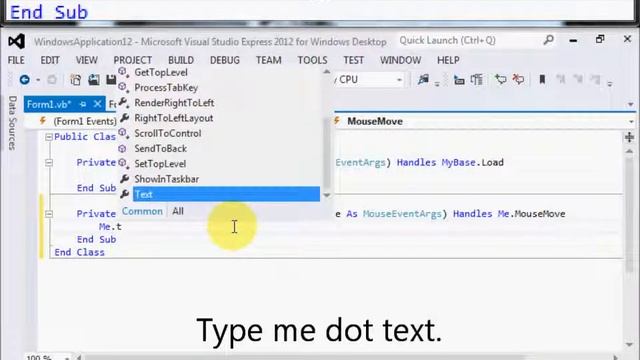Open the Data Sources side panel
Viewport: 640px width, 360px height.
[12, 123]
